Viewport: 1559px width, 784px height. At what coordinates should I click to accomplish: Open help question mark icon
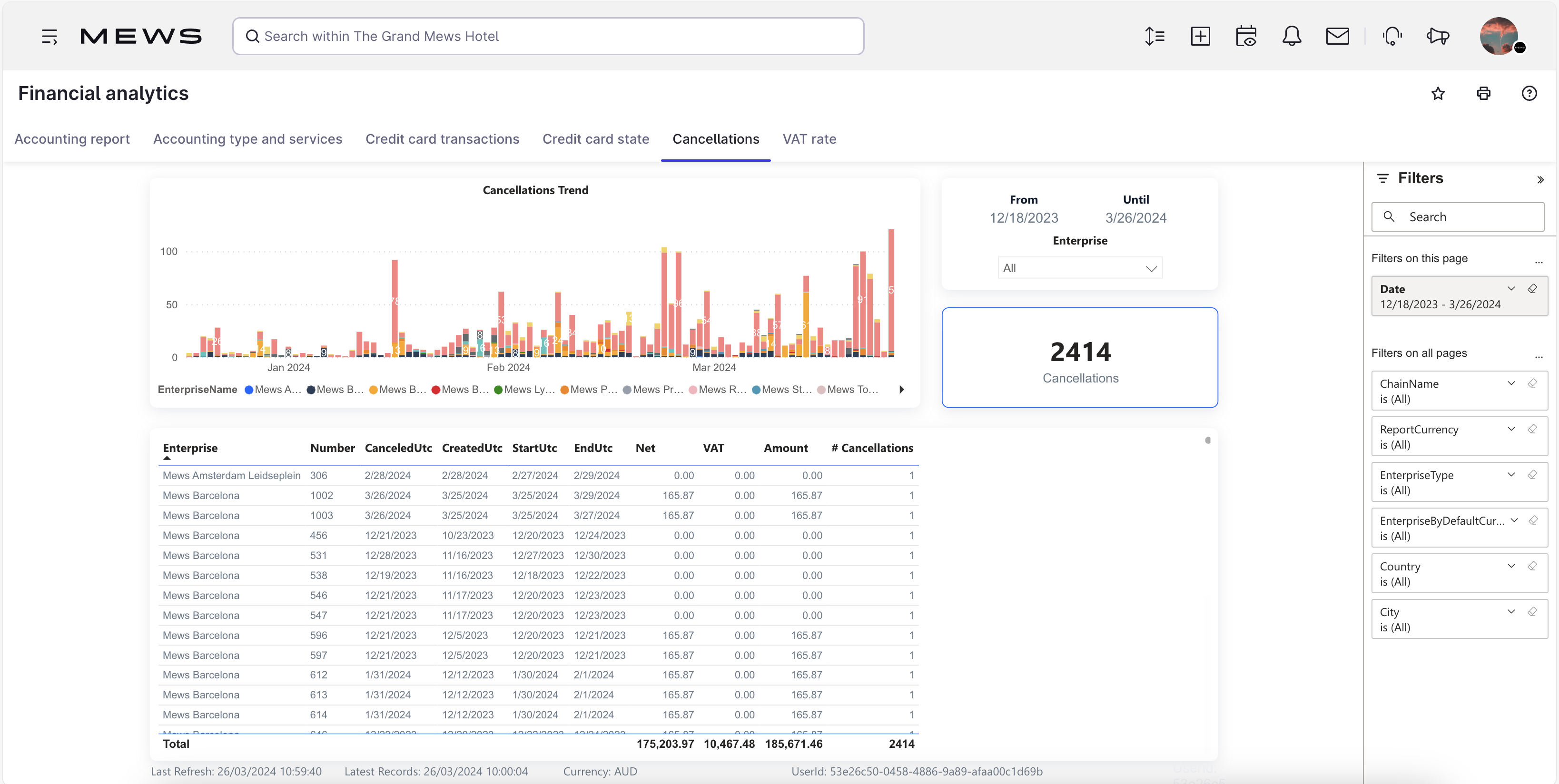point(1529,93)
